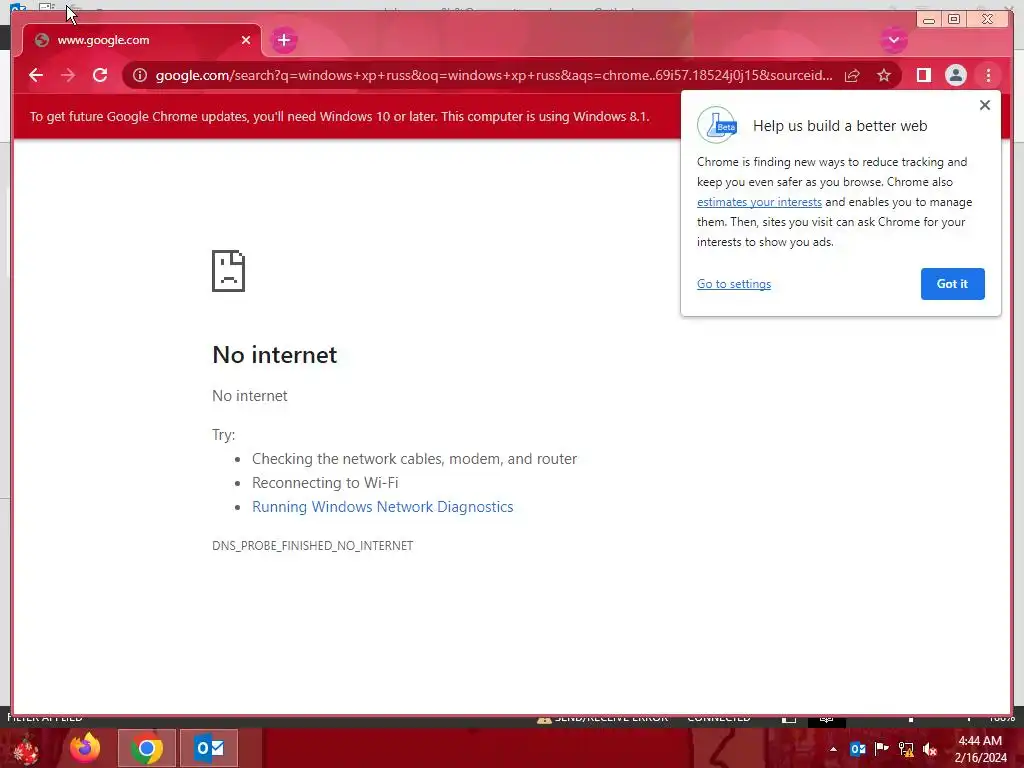Click 'Checking the network cables, modem, and router'
Image resolution: width=1024 pixels, height=768 pixels.
(414, 458)
